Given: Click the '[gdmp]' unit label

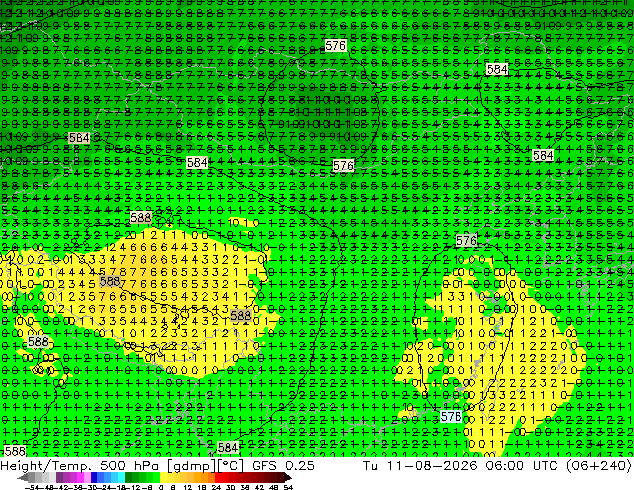Looking at the screenshot, I should [191, 466].
